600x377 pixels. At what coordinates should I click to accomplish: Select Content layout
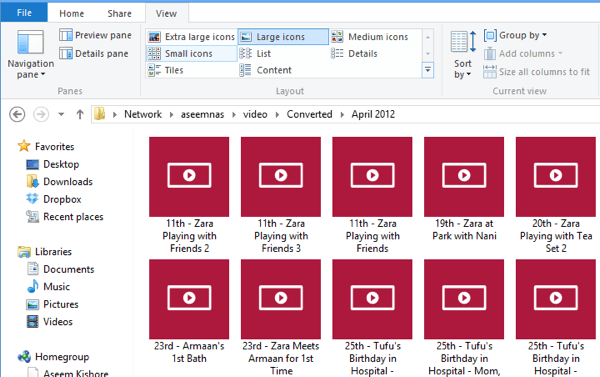pos(266,70)
